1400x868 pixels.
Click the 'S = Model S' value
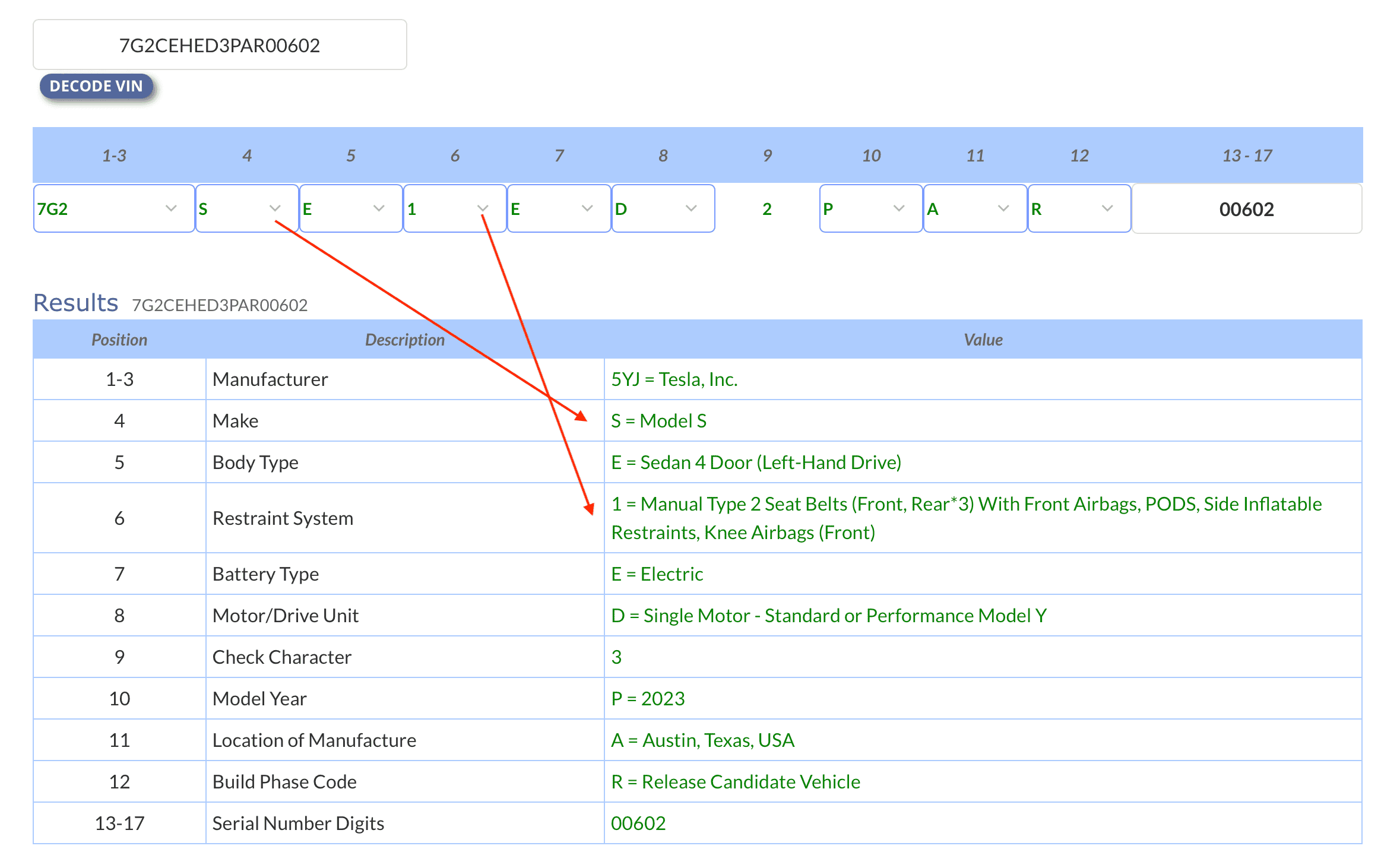coord(659,421)
